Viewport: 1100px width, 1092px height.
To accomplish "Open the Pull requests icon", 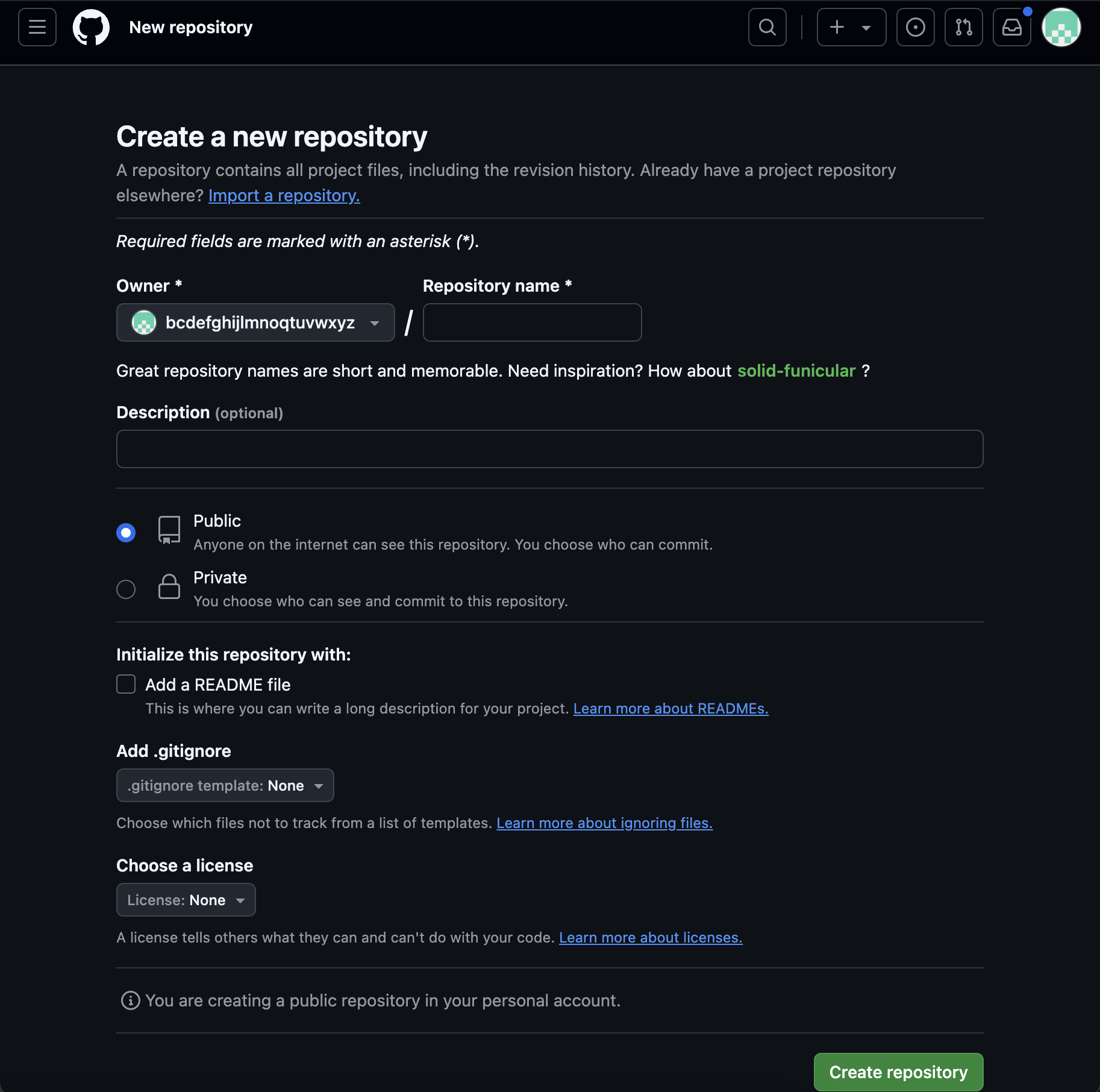I will click(x=963, y=27).
